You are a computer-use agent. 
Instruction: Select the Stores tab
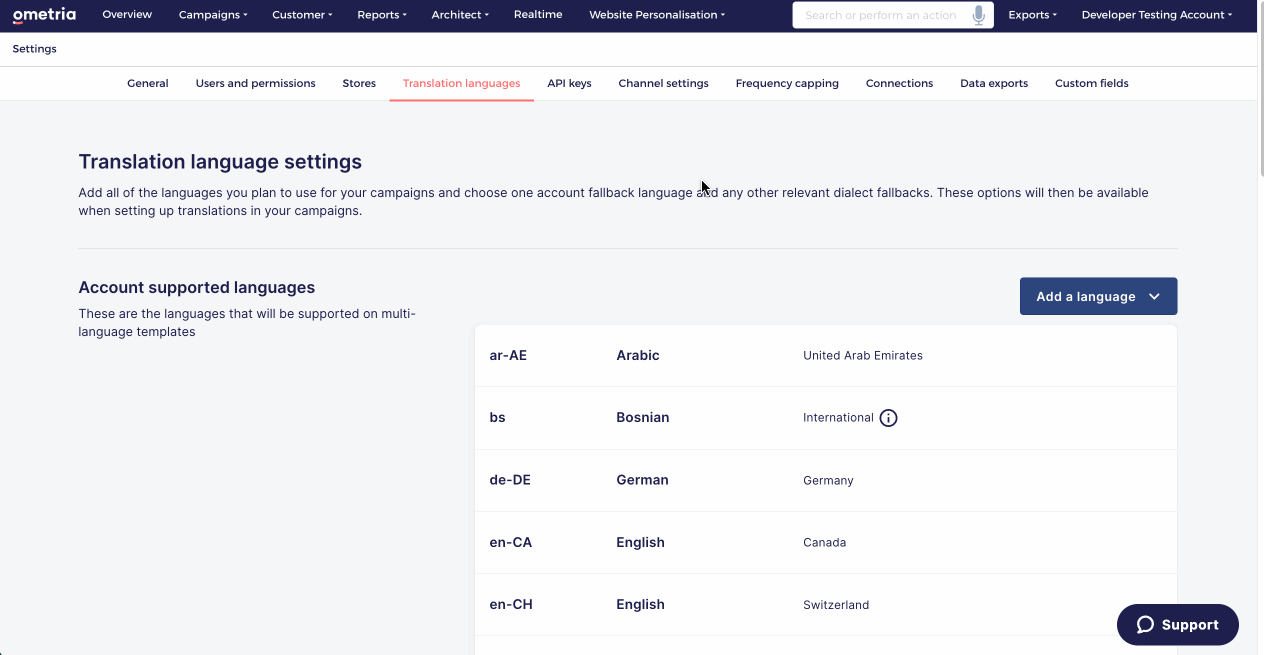[359, 84]
